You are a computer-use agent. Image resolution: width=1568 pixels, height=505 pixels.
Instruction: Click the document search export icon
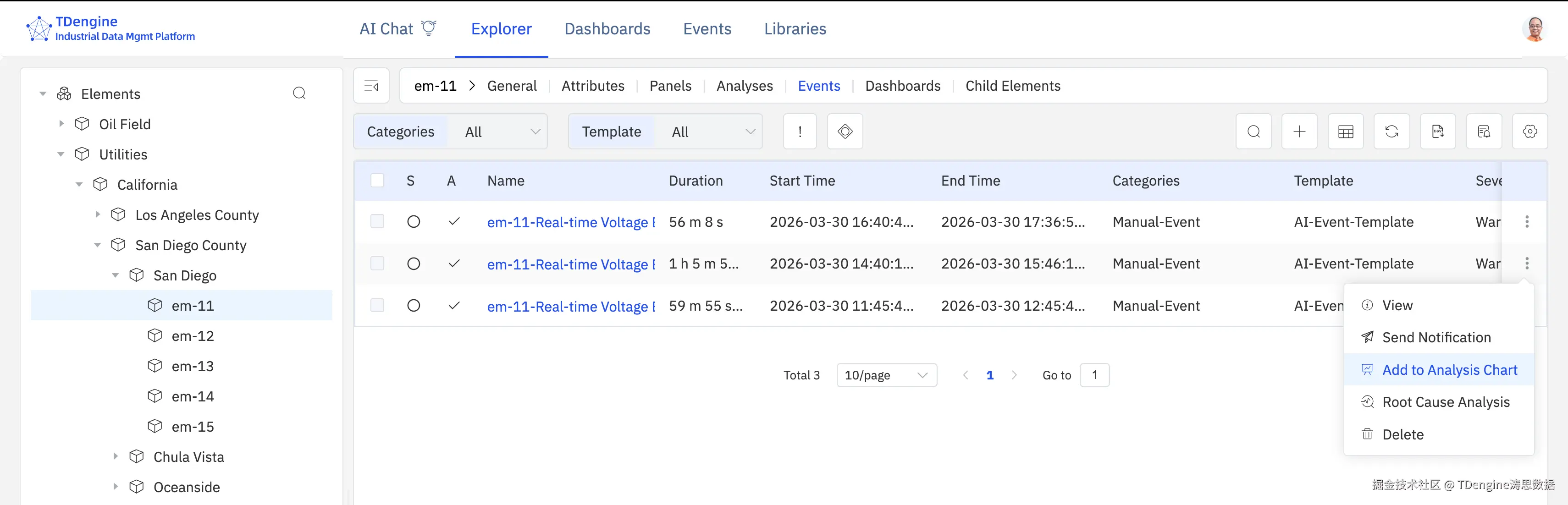pyautogui.click(x=1484, y=132)
